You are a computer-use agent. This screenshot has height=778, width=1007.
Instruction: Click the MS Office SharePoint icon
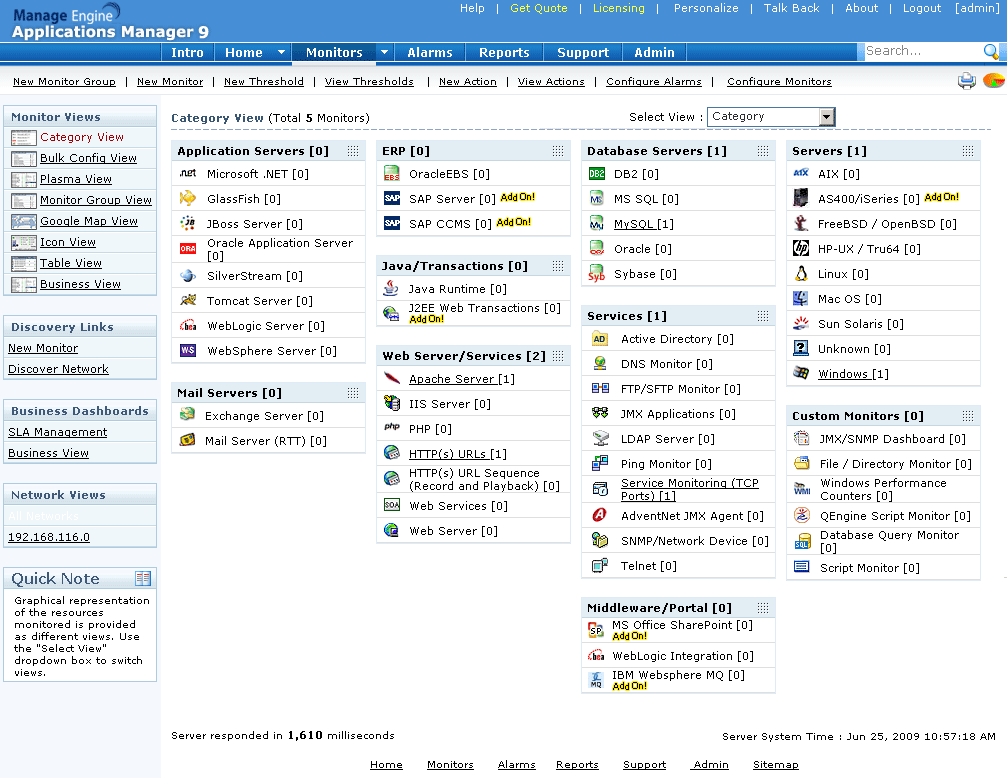(596, 630)
